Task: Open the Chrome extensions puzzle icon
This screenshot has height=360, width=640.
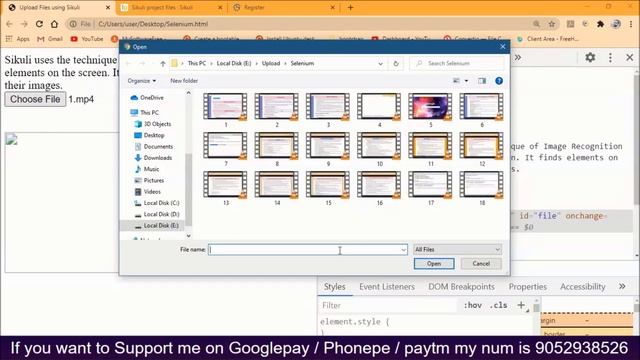Action: [x=600, y=24]
